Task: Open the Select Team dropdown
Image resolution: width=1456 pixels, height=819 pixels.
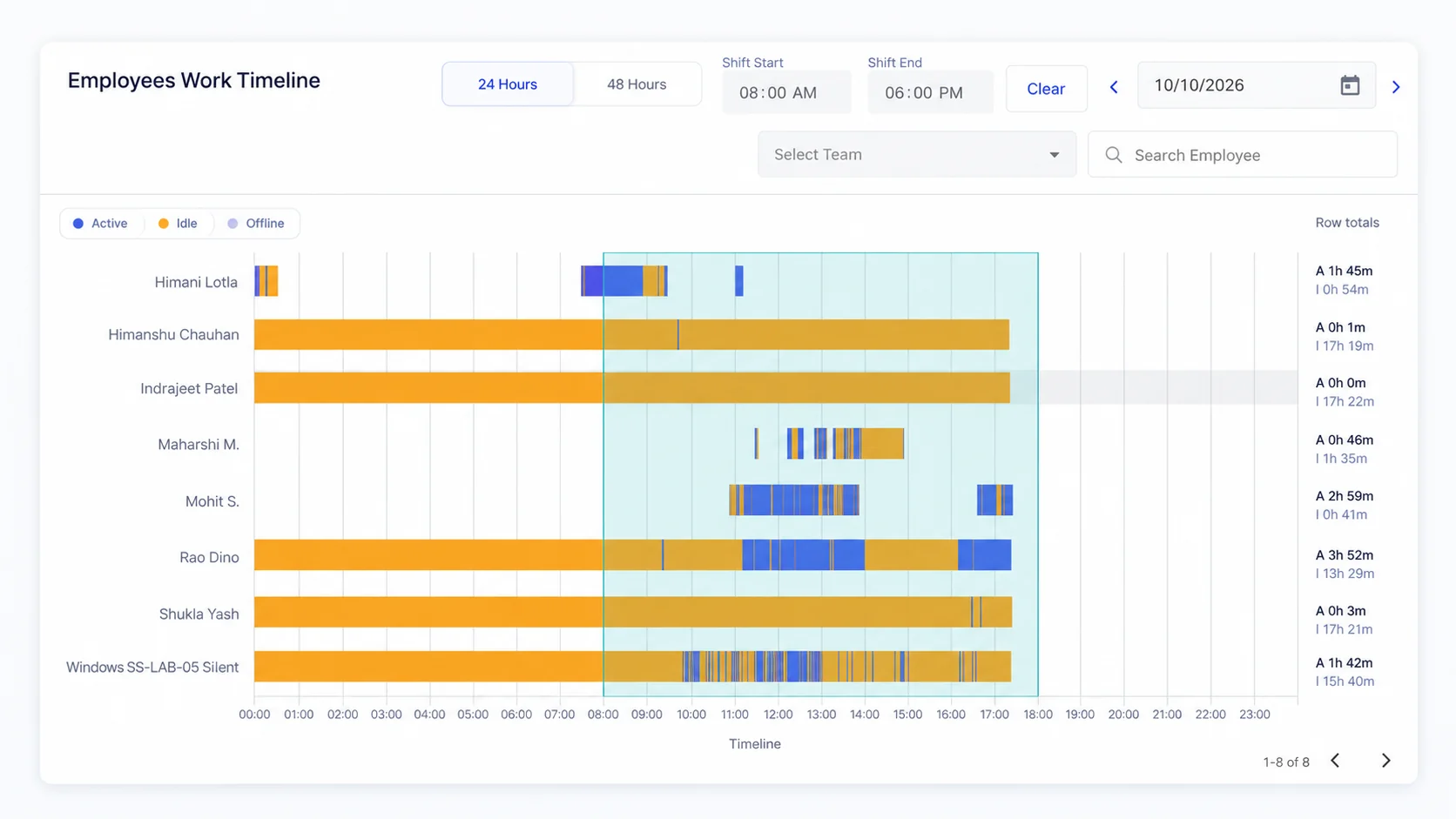Action: point(917,155)
